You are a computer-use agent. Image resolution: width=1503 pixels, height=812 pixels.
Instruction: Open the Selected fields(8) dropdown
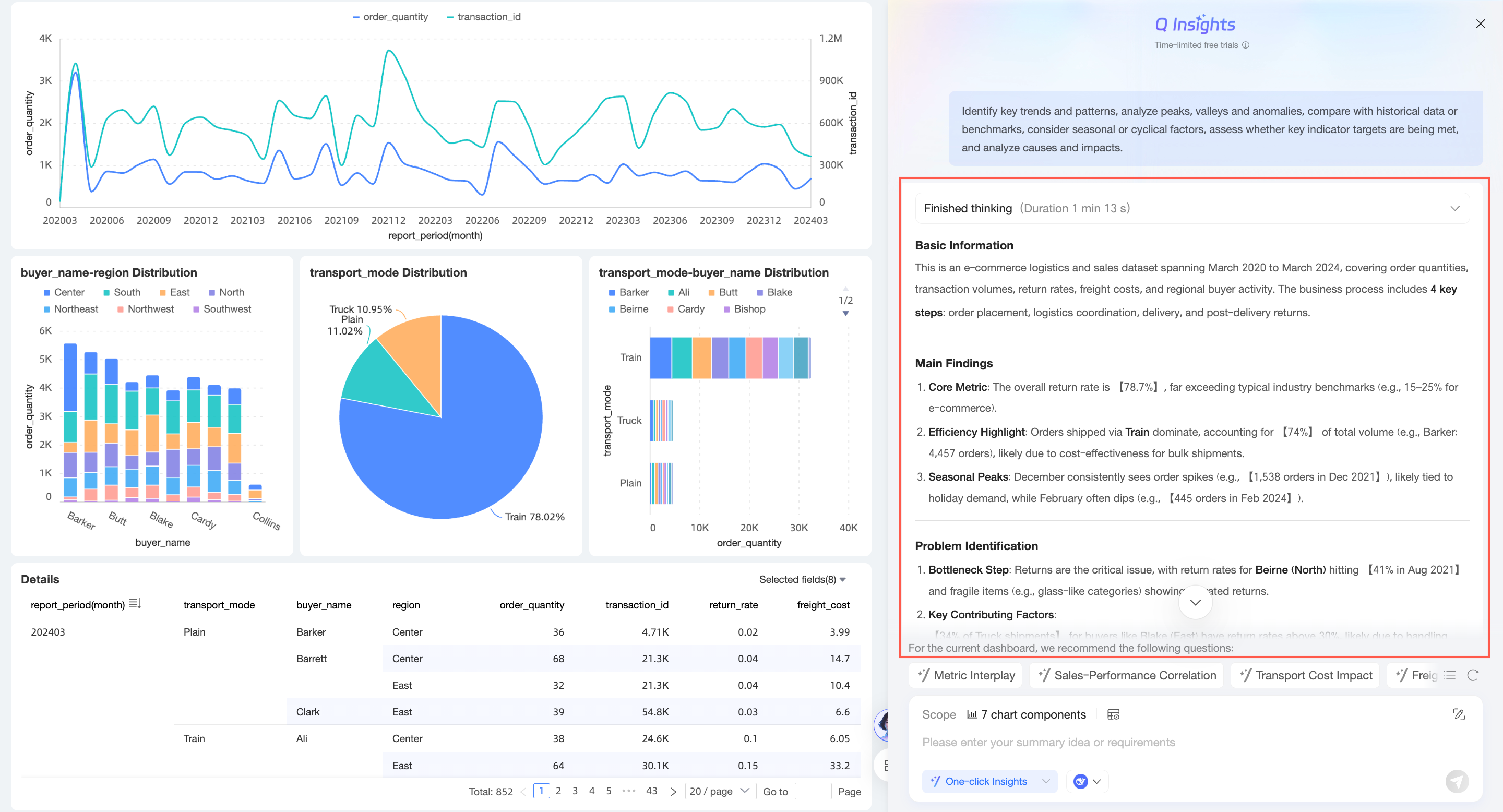[x=802, y=579]
